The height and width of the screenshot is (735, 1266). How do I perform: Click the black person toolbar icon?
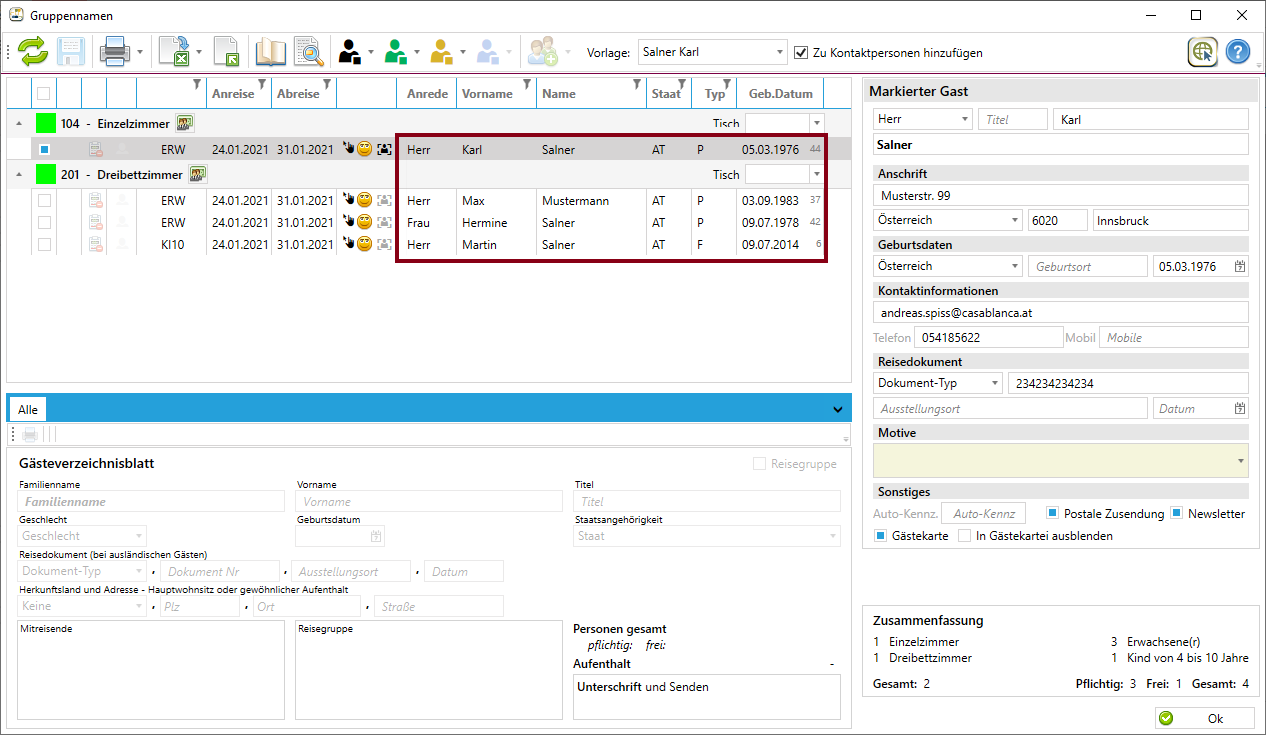pos(349,52)
